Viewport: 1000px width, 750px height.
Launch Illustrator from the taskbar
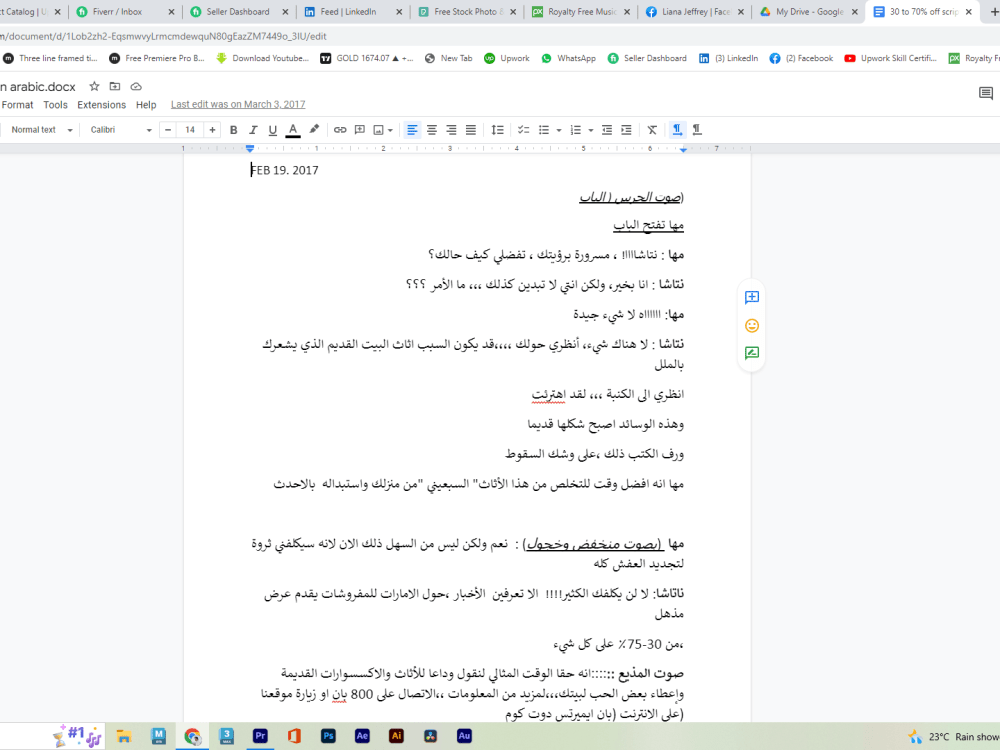396,736
